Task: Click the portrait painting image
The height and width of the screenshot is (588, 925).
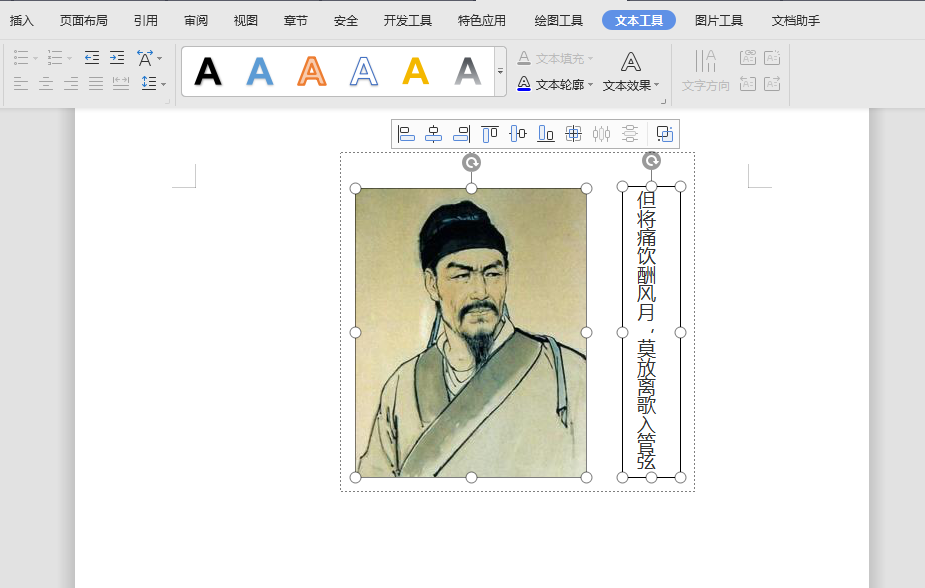Action: 471,333
